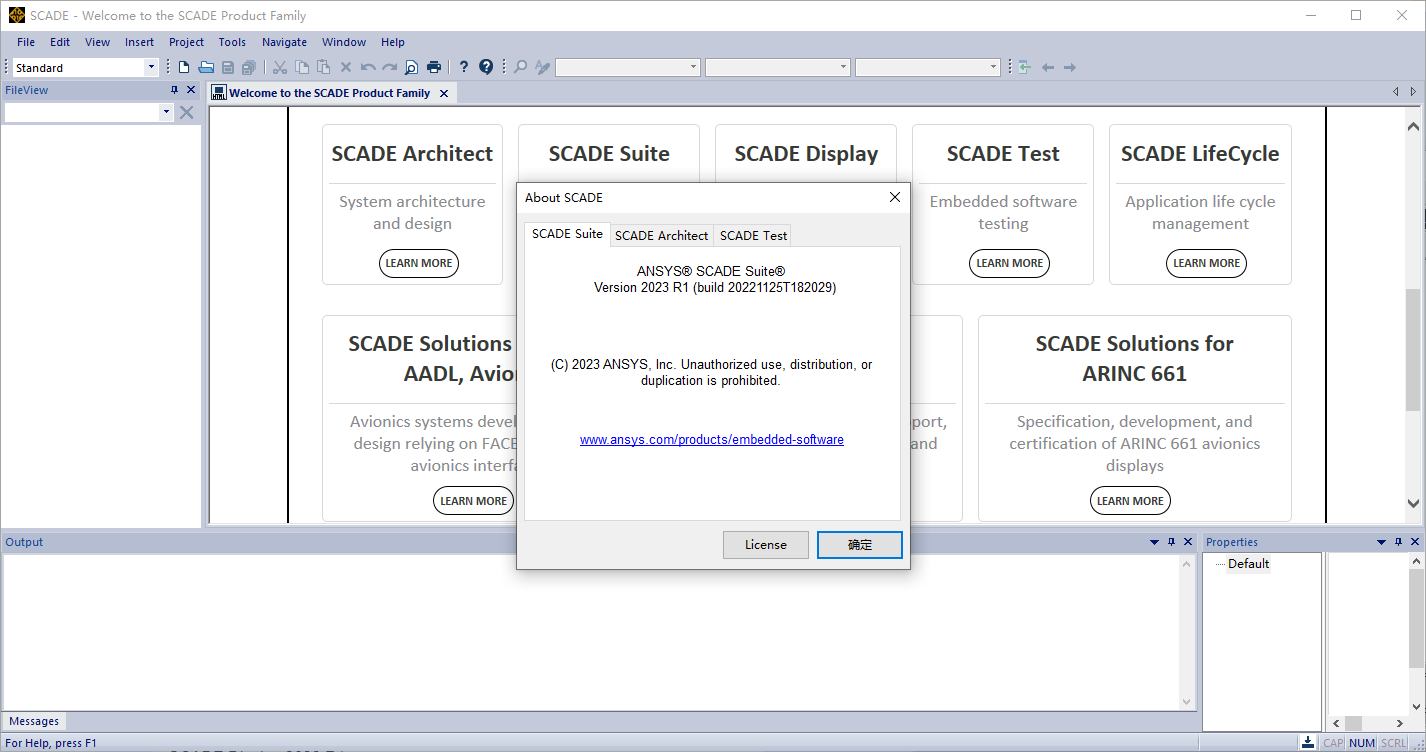
Task: Pin the FileView panel
Action: pyautogui.click(x=174, y=90)
